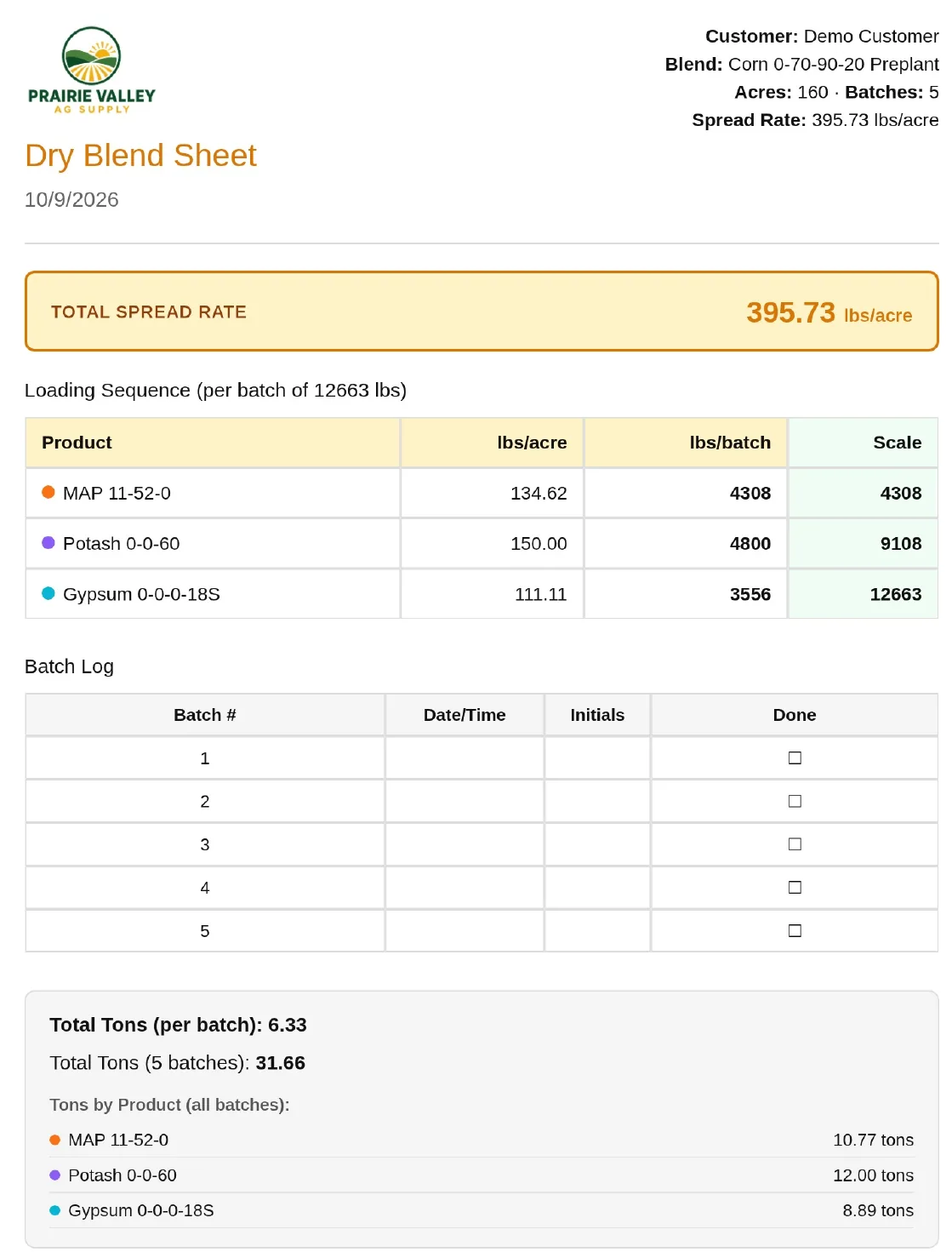Click the orange MAP dot under Tons by Product

[55, 1140]
